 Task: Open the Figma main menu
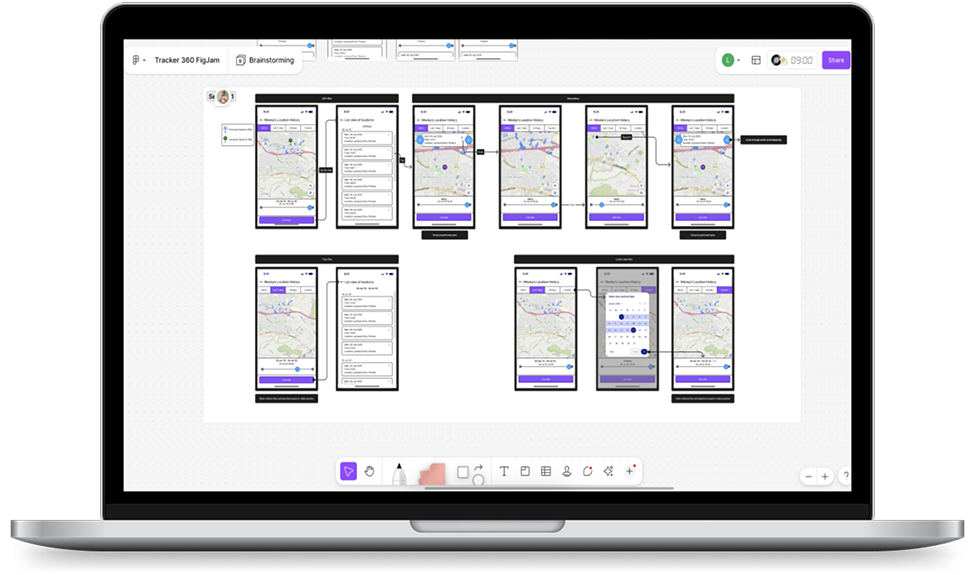click(138, 60)
